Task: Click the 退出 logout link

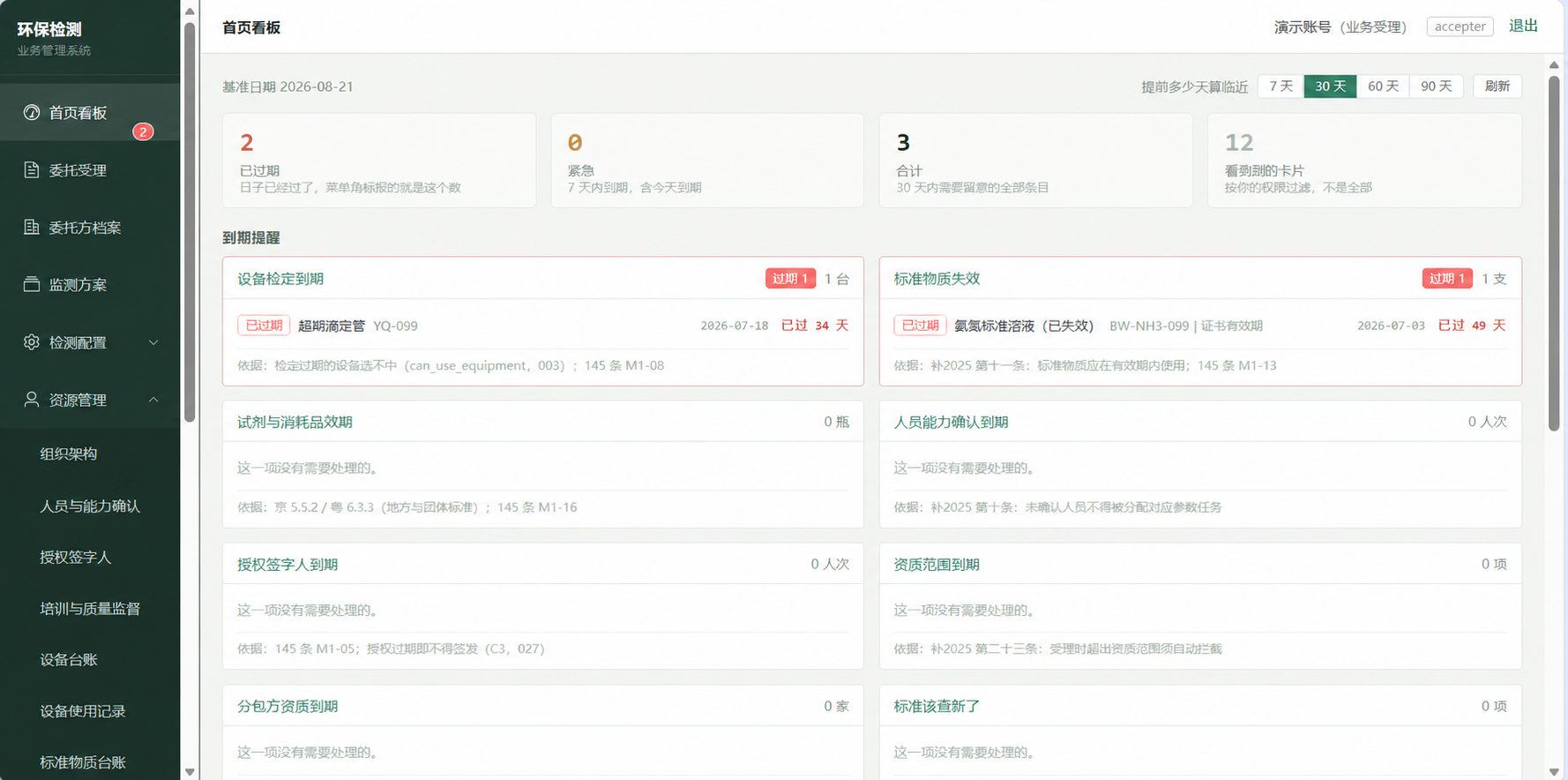Action: [x=1523, y=26]
